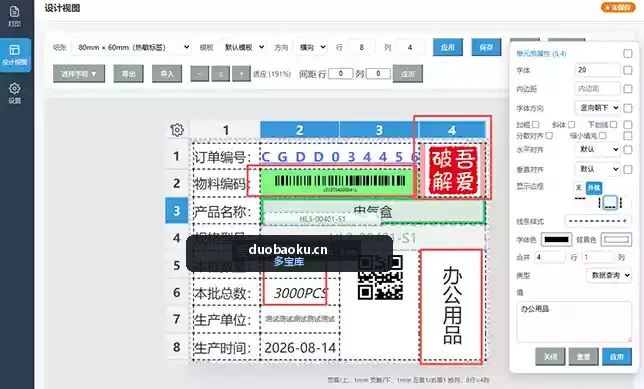Focus the 字体 size field showing 20
Image resolution: width=644 pixels, height=389 pixels.
(x=597, y=70)
